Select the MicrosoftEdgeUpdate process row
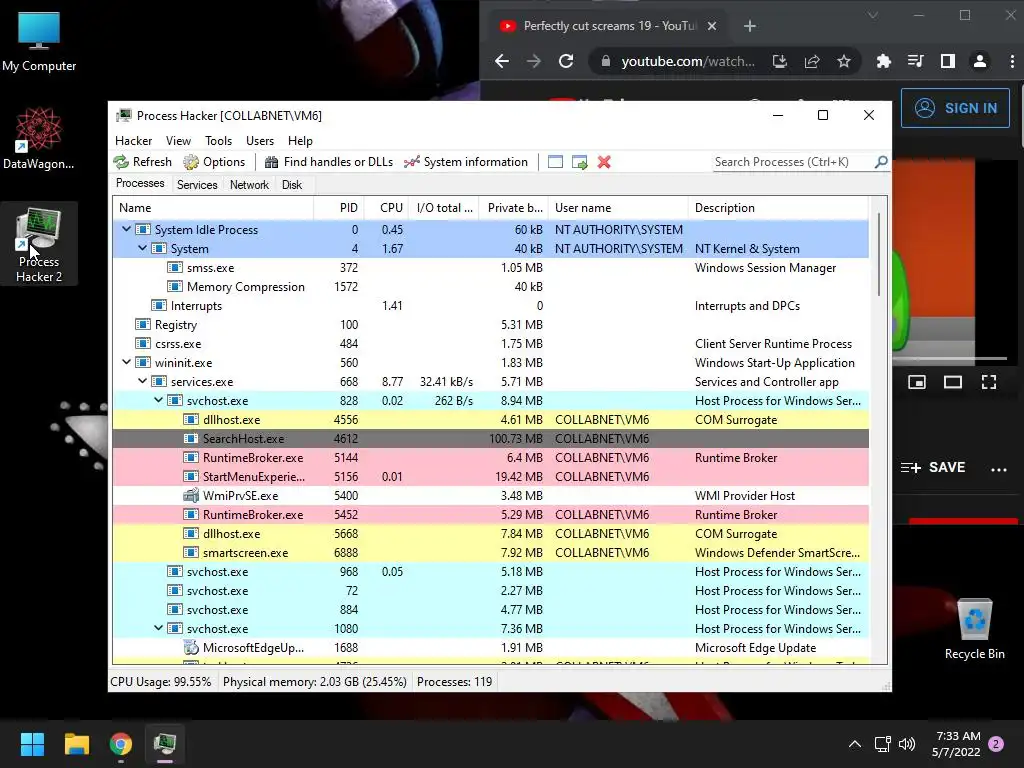This screenshot has height=768, width=1024. (490, 648)
